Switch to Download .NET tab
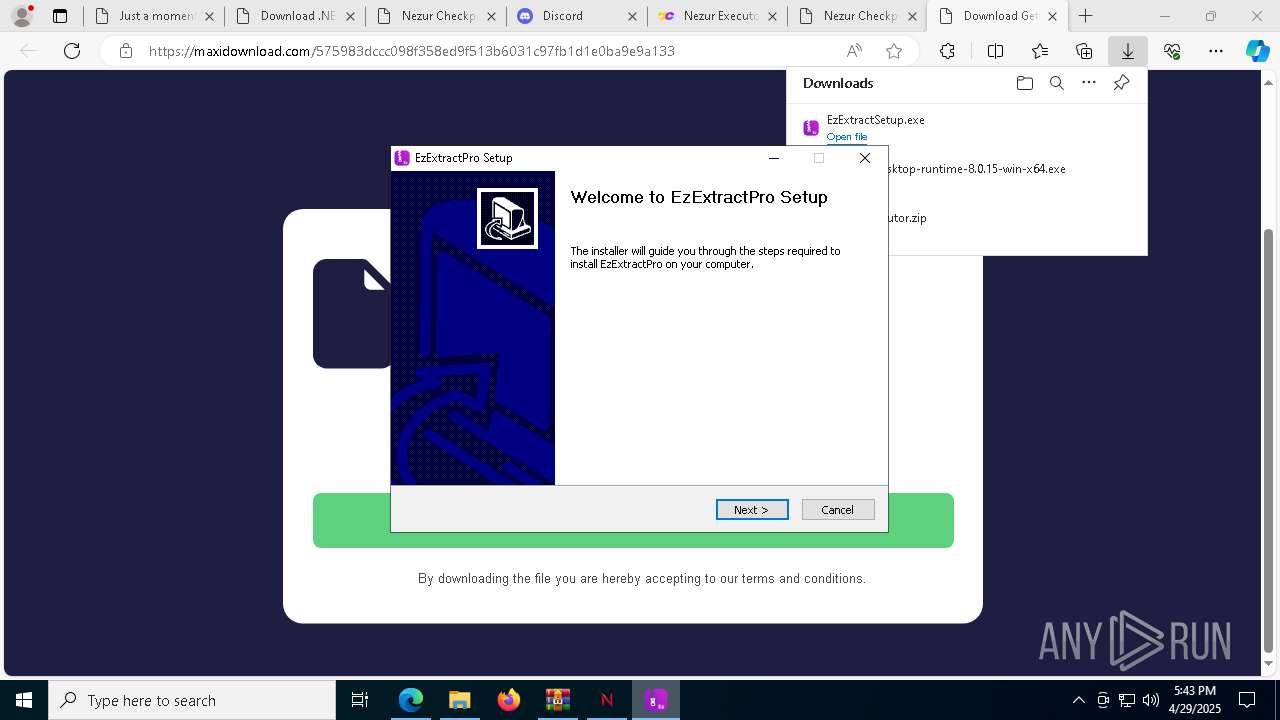 (x=294, y=16)
